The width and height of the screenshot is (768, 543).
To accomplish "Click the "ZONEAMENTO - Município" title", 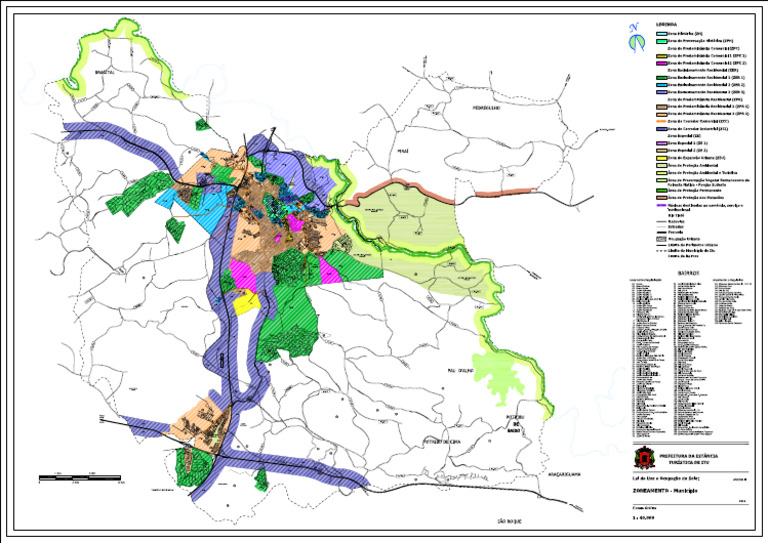I will tap(665, 491).
